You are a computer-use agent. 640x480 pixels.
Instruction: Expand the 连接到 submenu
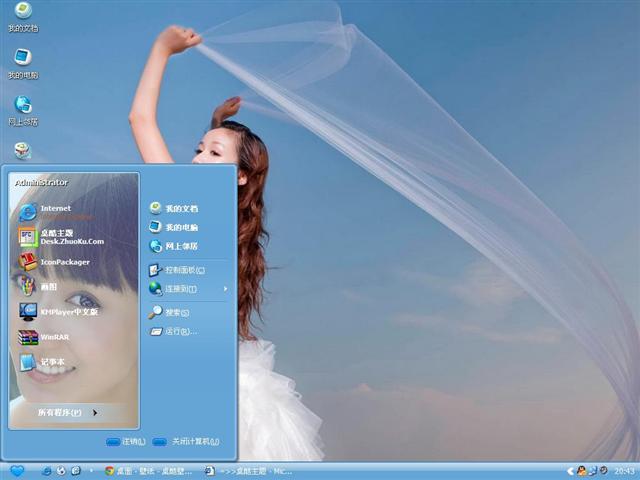point(181,289)
